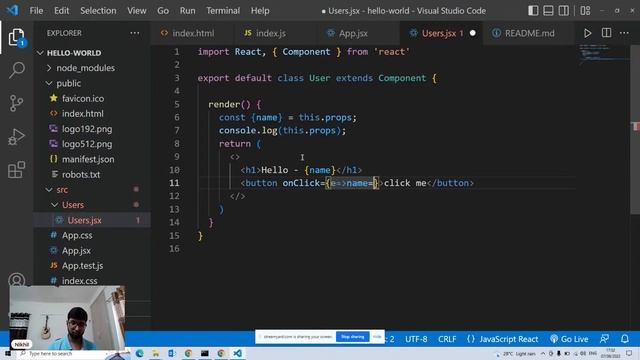Change the UTF-8 file encoding
640x360 pixels.
416,339
